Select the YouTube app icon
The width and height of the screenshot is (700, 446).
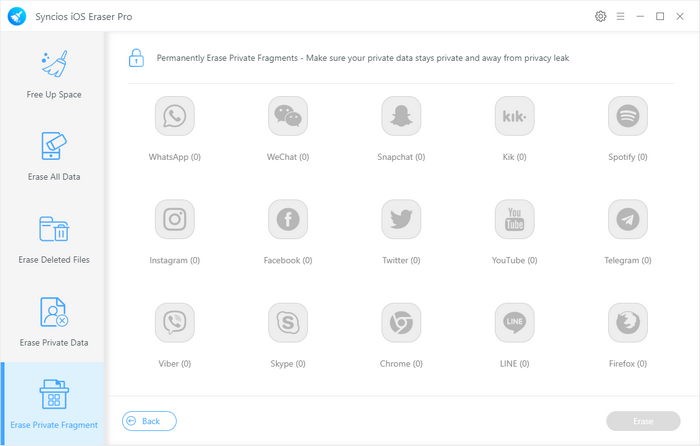[514, 219]
